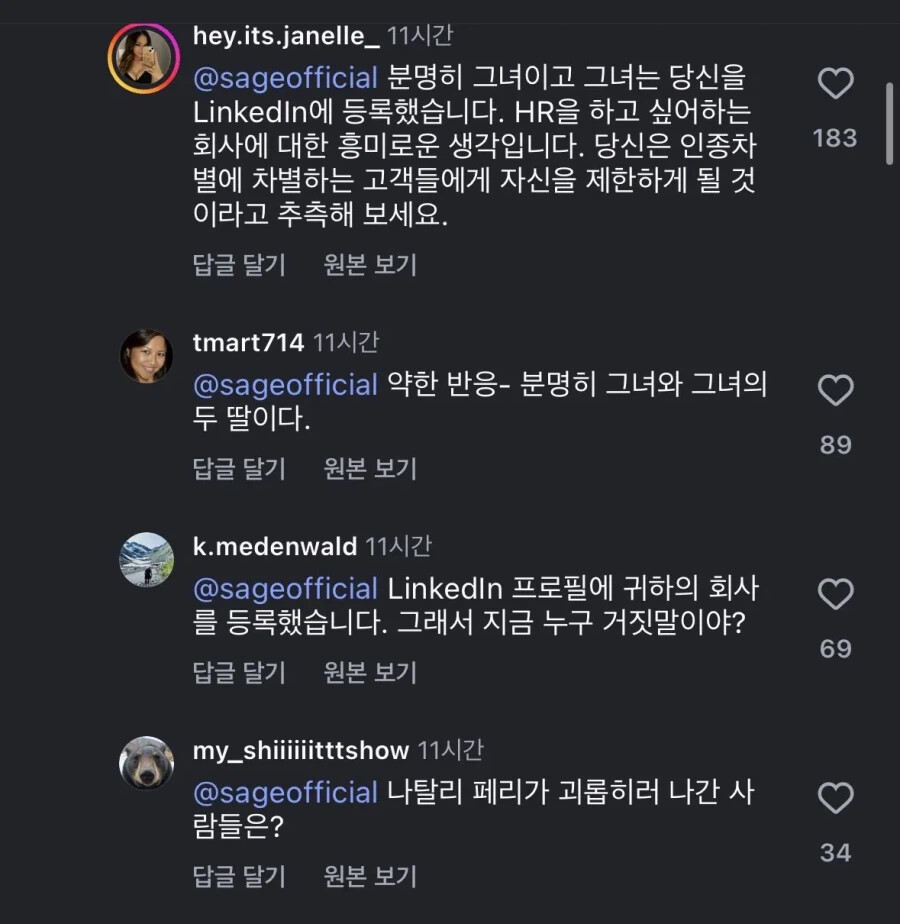Reveal original of k.medenwald's comment

tap(370, 673)
